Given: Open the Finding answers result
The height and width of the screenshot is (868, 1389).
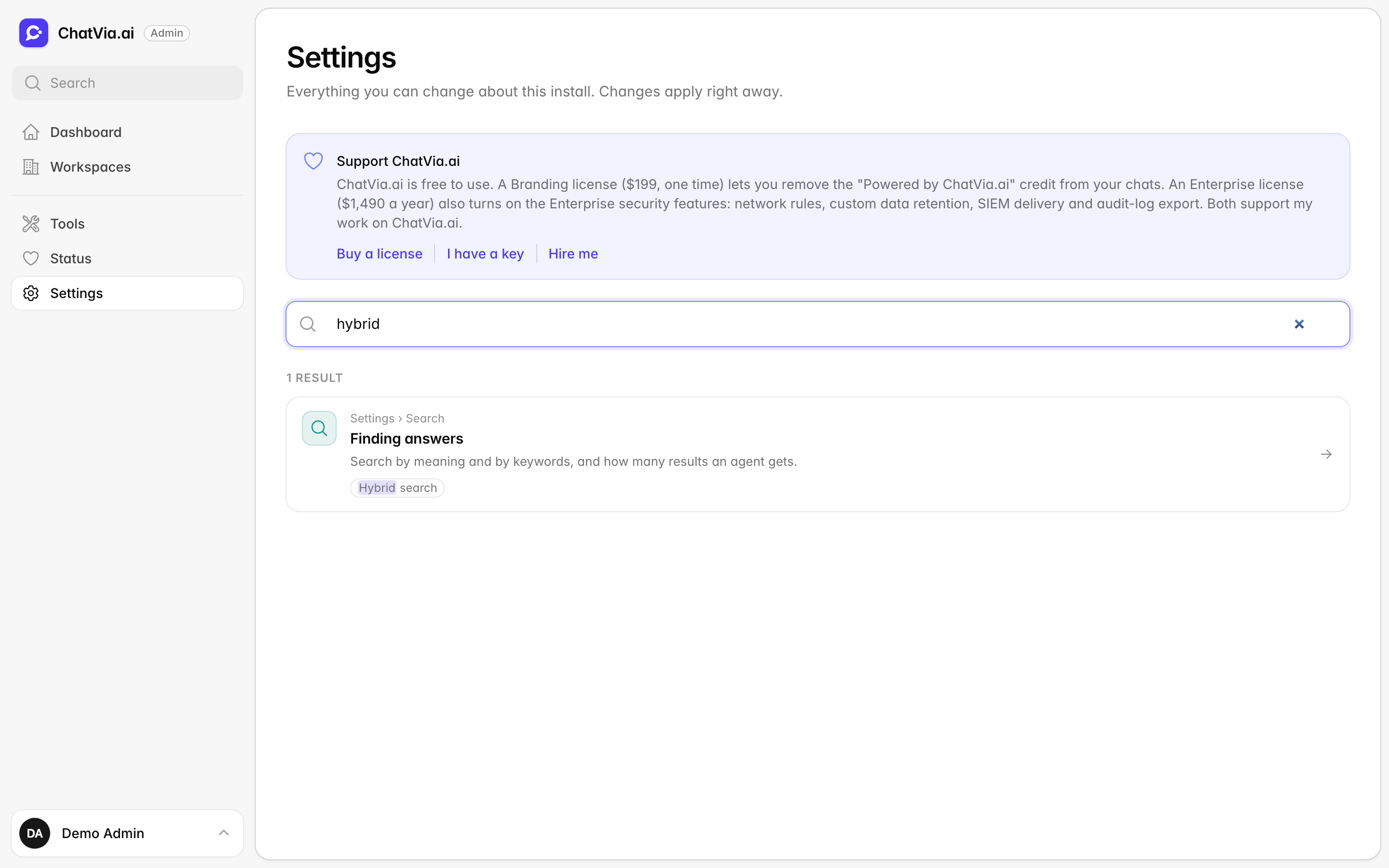Looking at the screenshot, I should click(x=817, y=454).
